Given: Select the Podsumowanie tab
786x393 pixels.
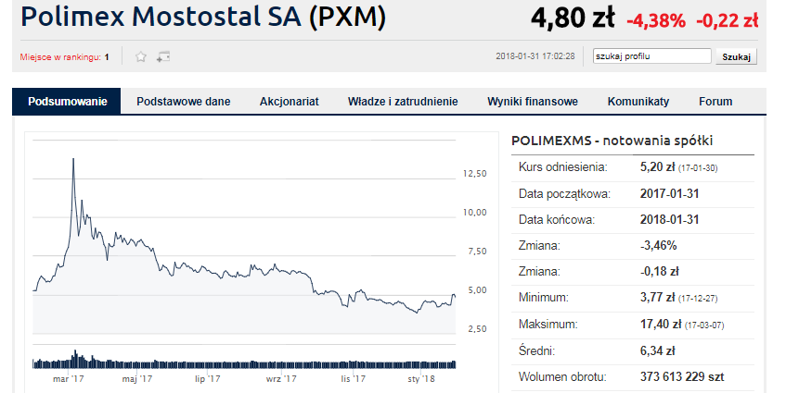Looking at the screenshot, I should [67, 102].
